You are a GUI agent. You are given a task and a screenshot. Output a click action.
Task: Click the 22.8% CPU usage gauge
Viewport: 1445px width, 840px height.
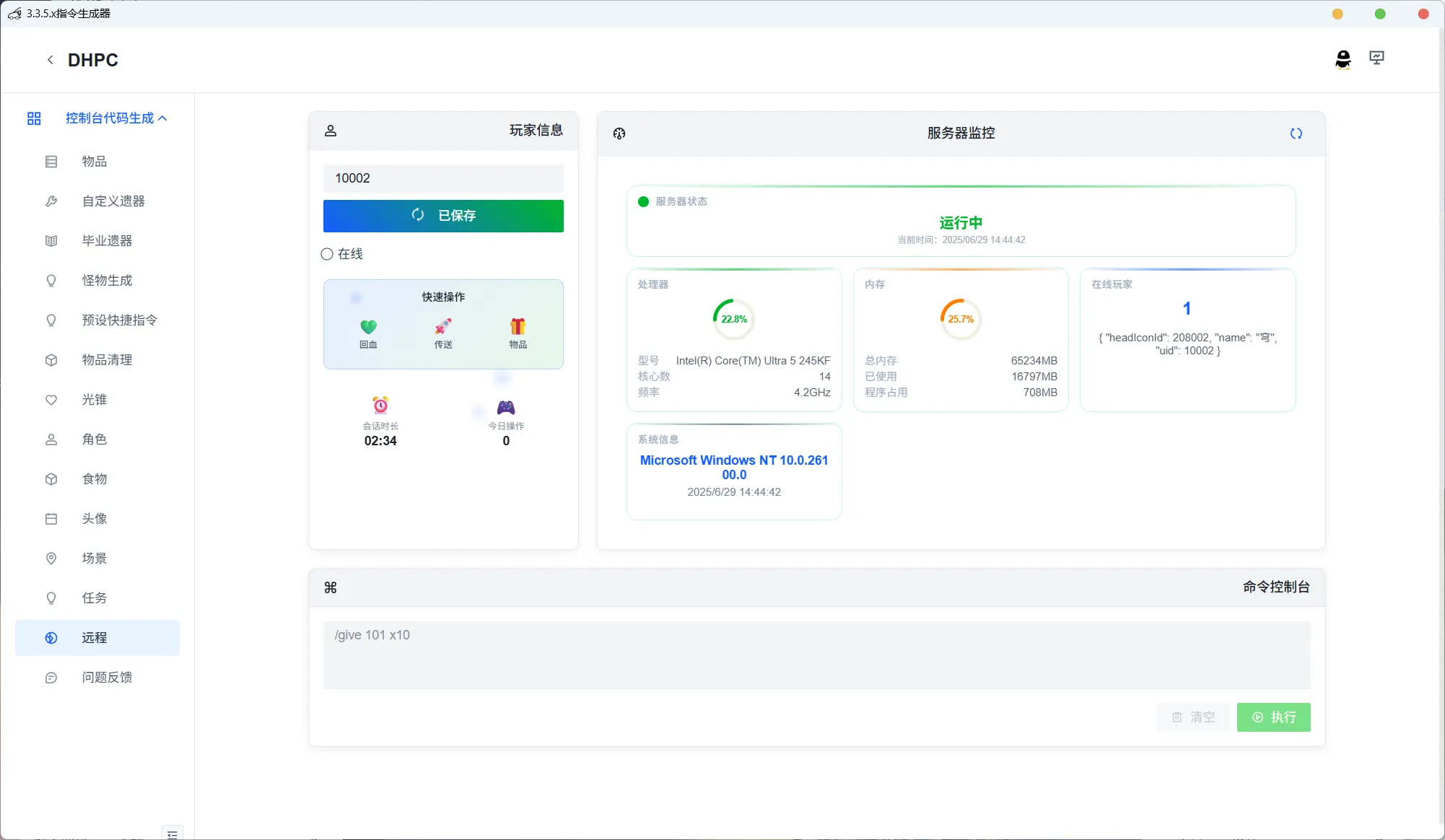(x=734, y=319)
